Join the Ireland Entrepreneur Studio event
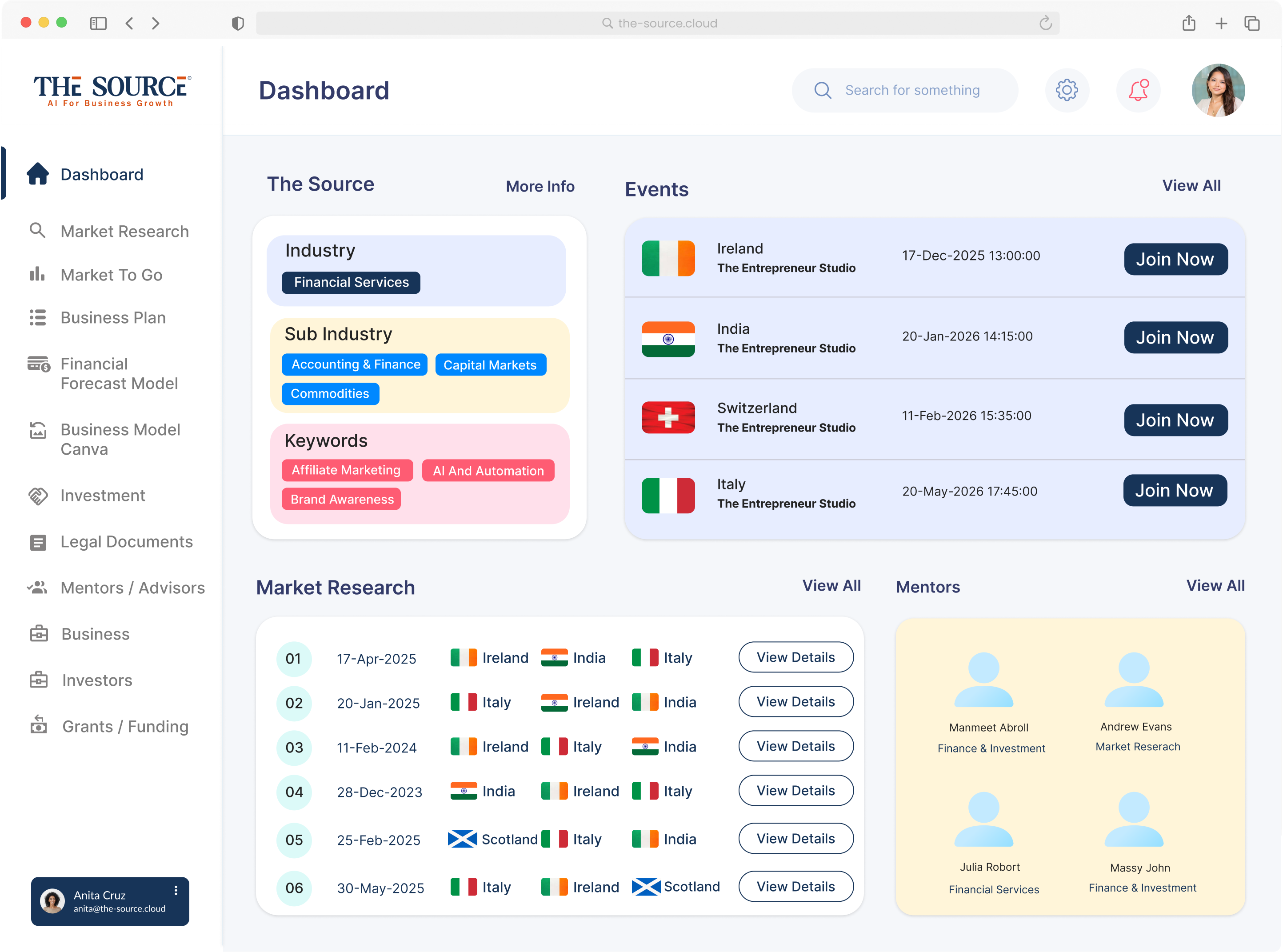Viewport: 1283px width, 952px height. (x=1175, y=259)
